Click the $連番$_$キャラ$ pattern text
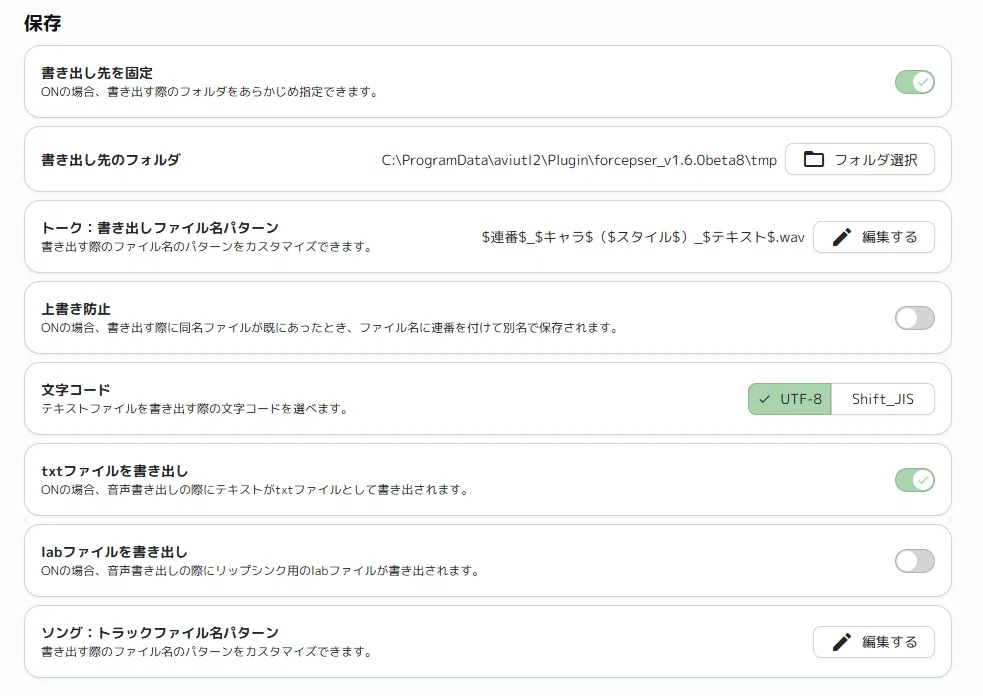983x696 pixels. click(643, 237)
